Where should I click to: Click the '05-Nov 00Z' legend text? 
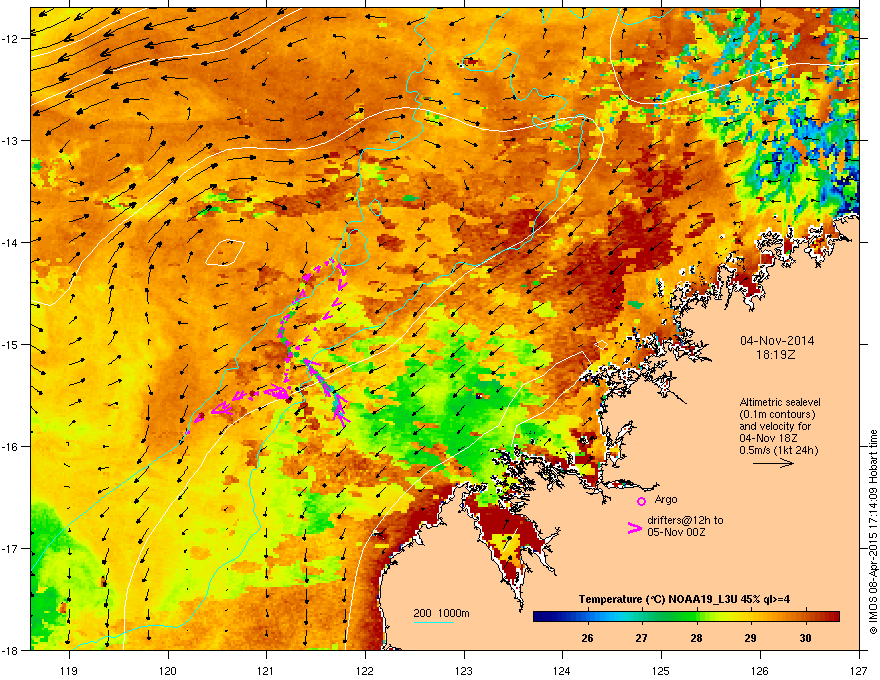676,532
